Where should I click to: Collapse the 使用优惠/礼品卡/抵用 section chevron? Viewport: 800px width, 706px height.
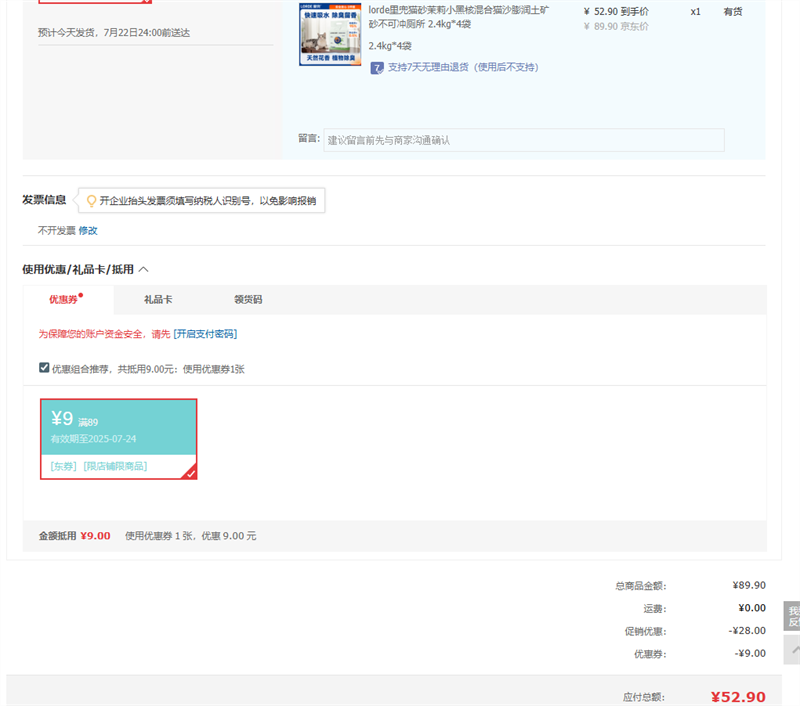click(x=143, y=269)
